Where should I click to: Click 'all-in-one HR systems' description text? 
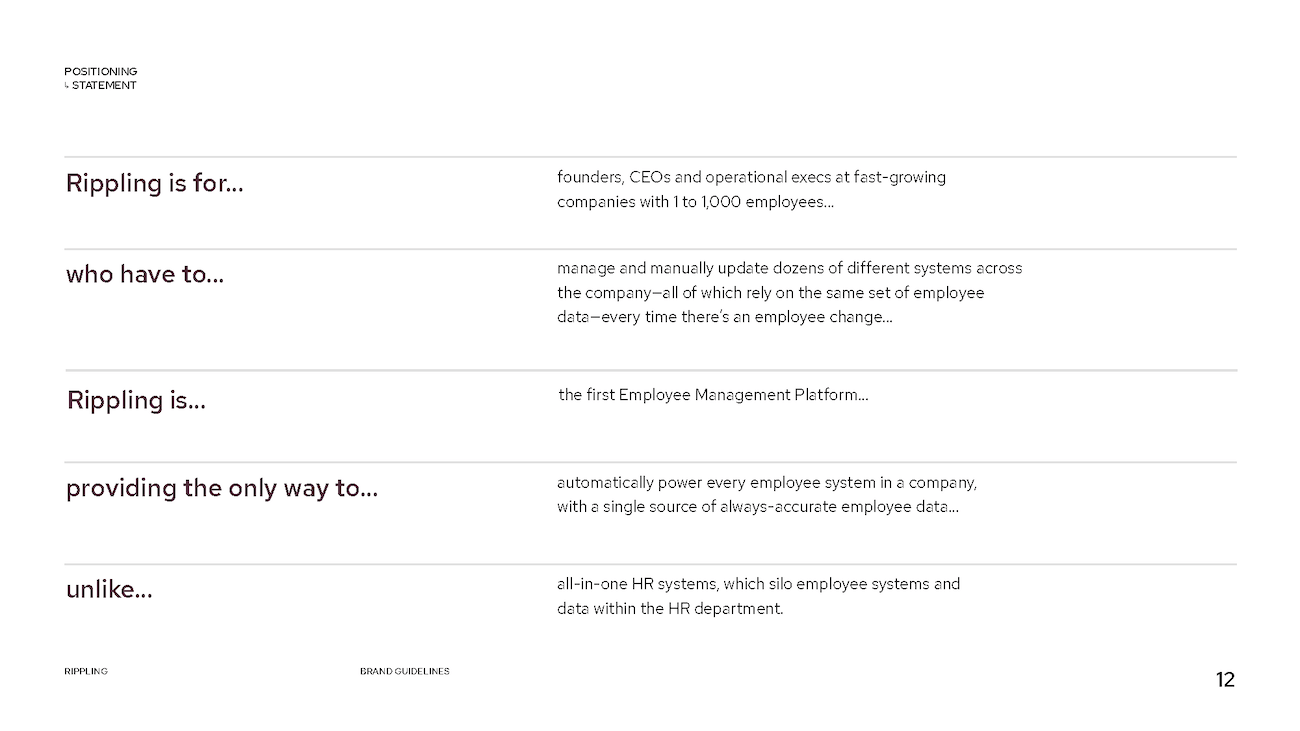(758, 596)
